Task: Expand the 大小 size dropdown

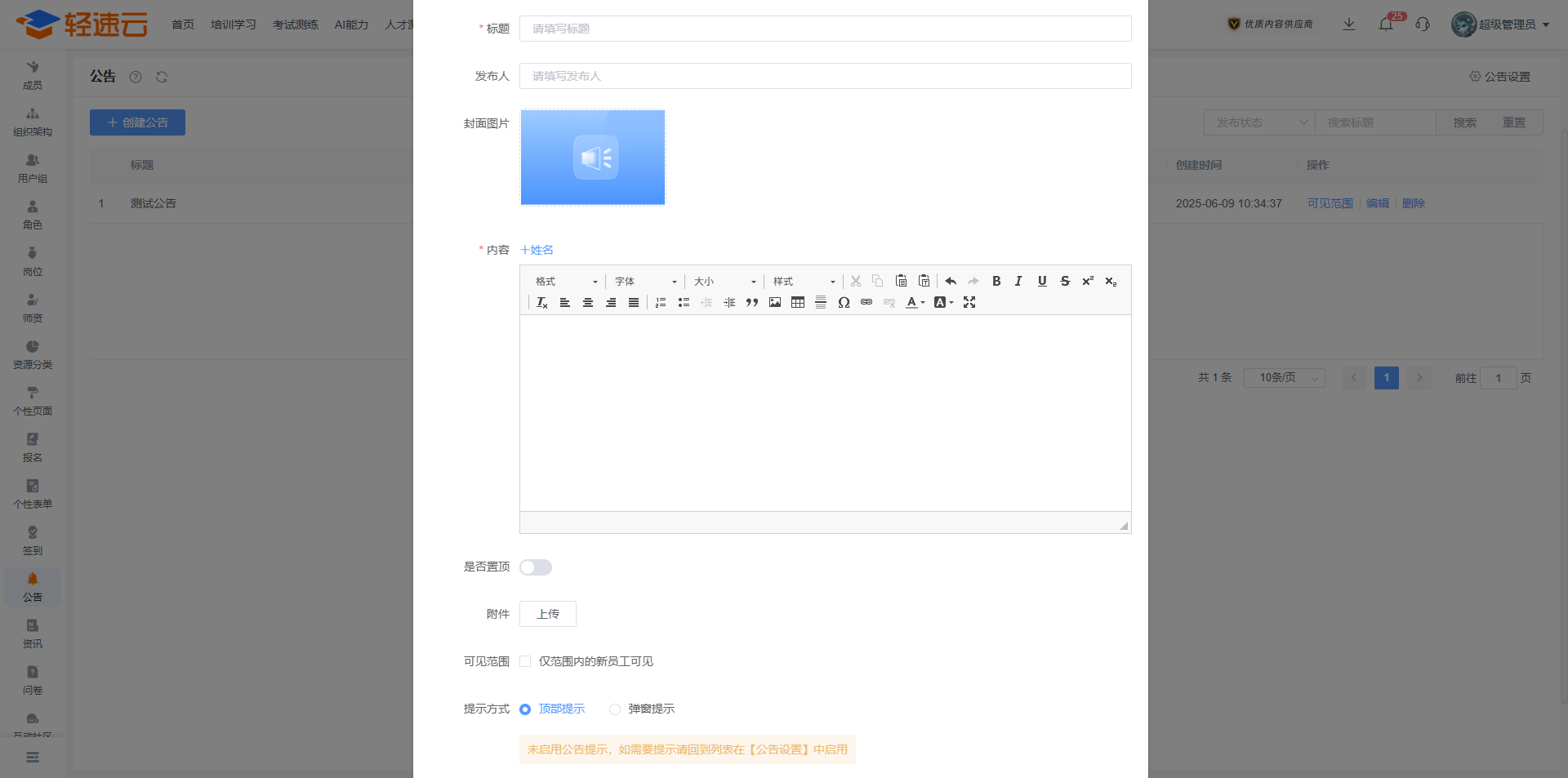Action: 724,282
